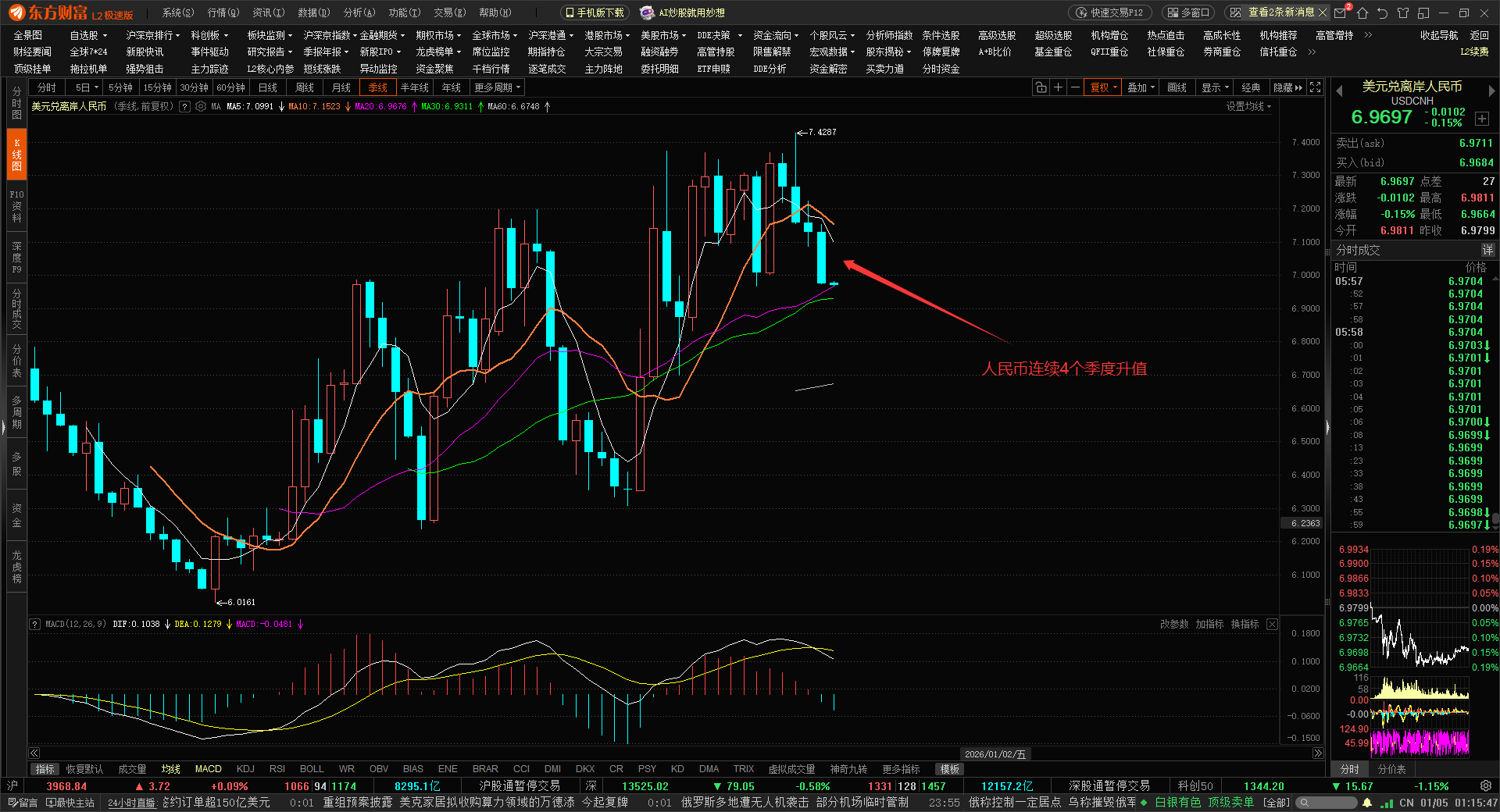This screenshot has height=812, width=1500.
Task: Expand the 复权 dropdown
Action: [x=1104, y=87]
